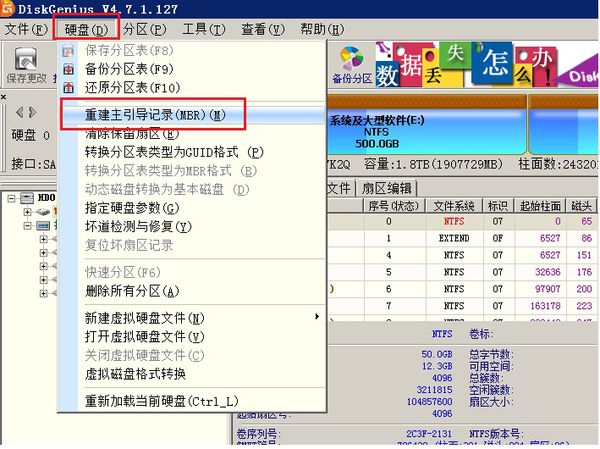Screen dimensions: 600x449
Task: Select 重建主引导记录(MBR) menu entry
Action: click(x=192, y=115)
